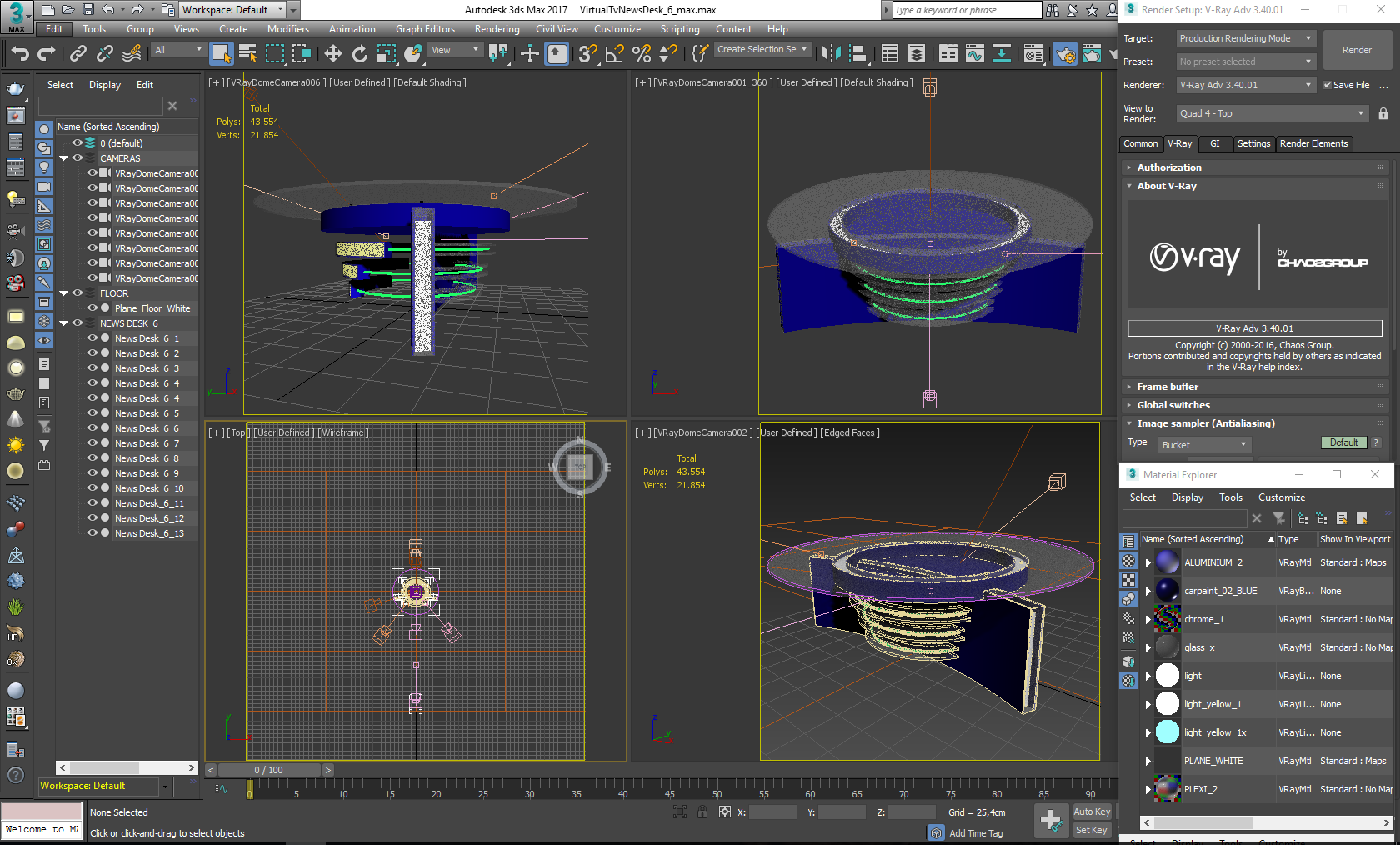Screen dimensions: 1400x845
Task: Toggle the Save File checkbox
Action: (1327, 85)
